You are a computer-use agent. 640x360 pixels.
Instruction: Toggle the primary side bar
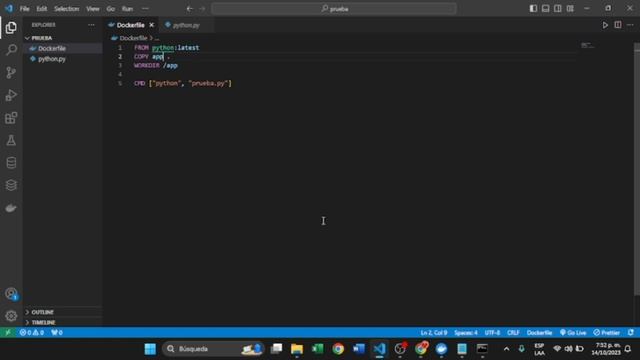(x=533, y=9)
